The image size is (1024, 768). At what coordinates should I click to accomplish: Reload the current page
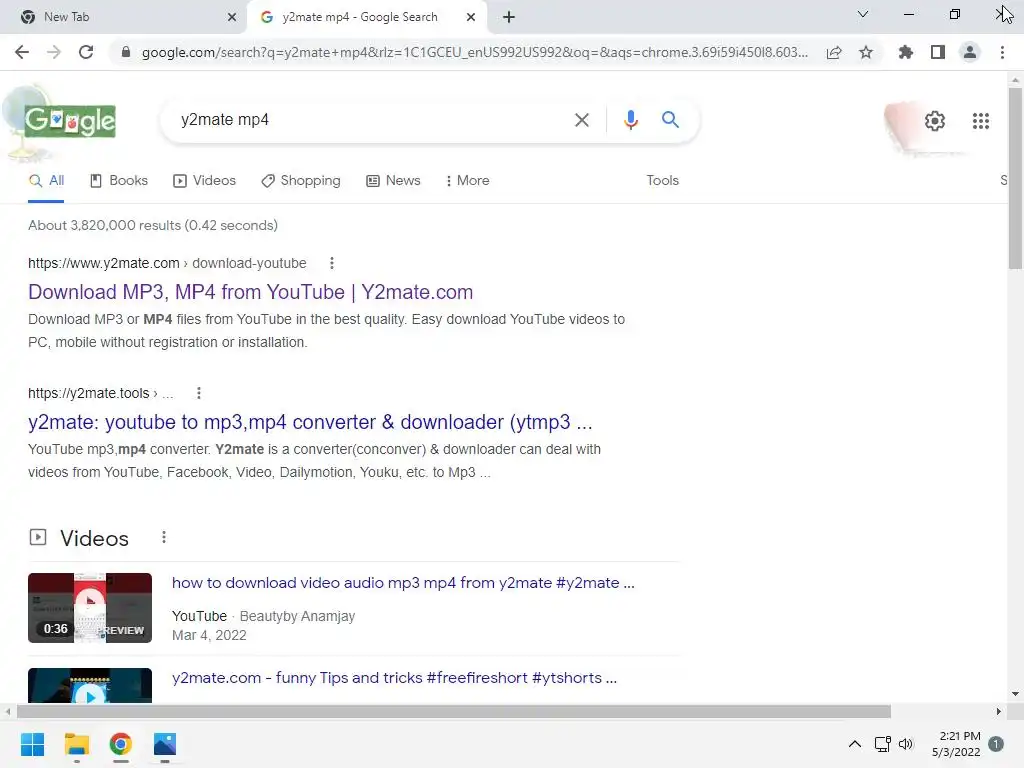(x=86, y=52)
